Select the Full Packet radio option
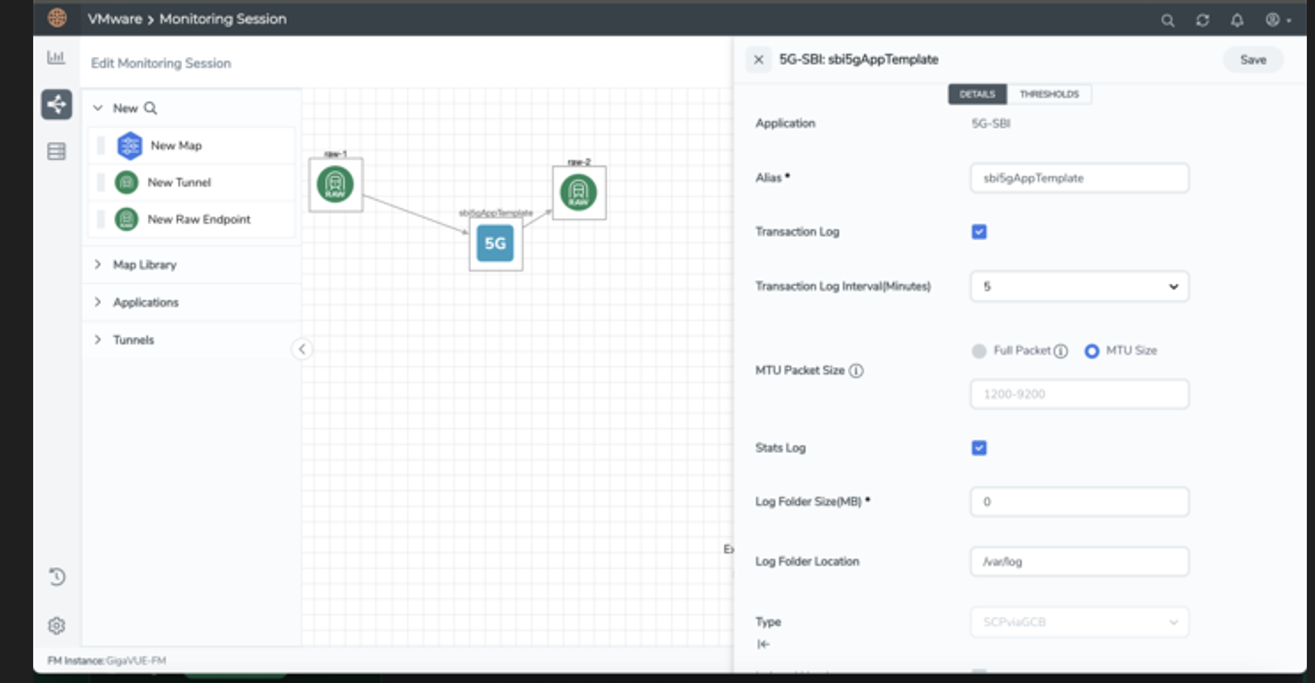The height and width of the screenshot is (683, 1315). pos(979,351)
